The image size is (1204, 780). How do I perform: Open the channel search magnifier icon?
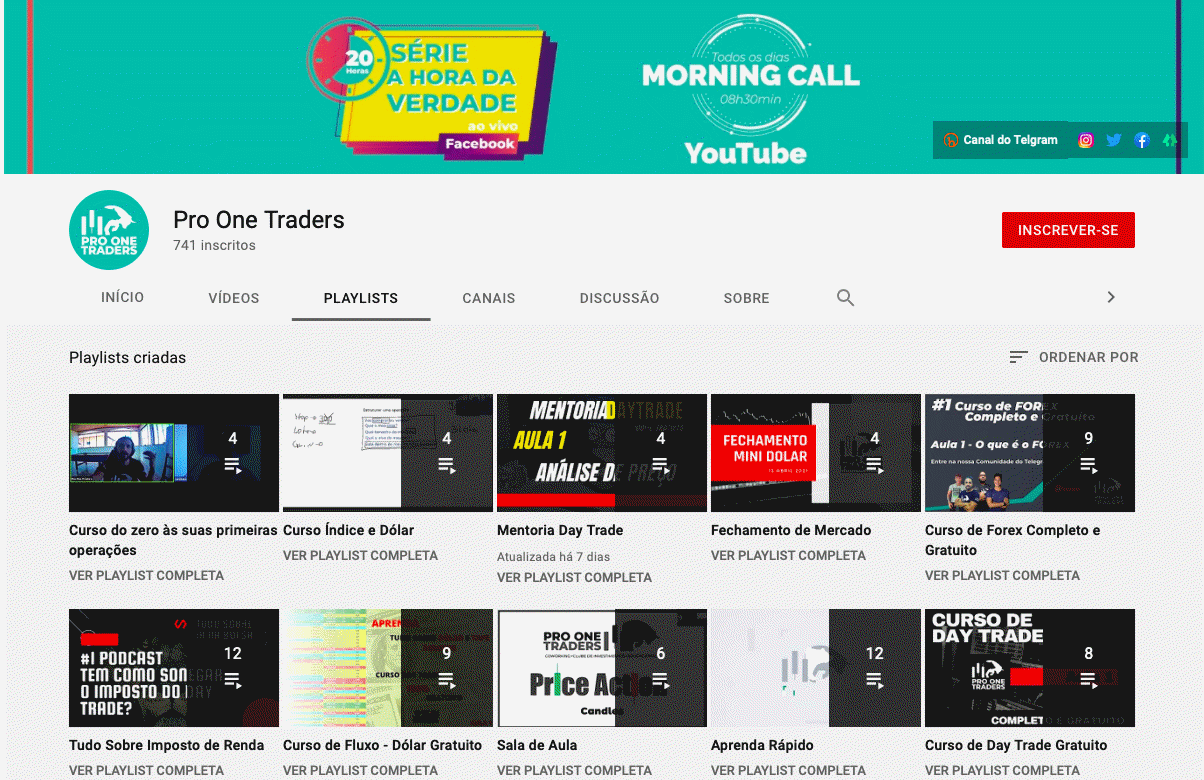(845, 298)
